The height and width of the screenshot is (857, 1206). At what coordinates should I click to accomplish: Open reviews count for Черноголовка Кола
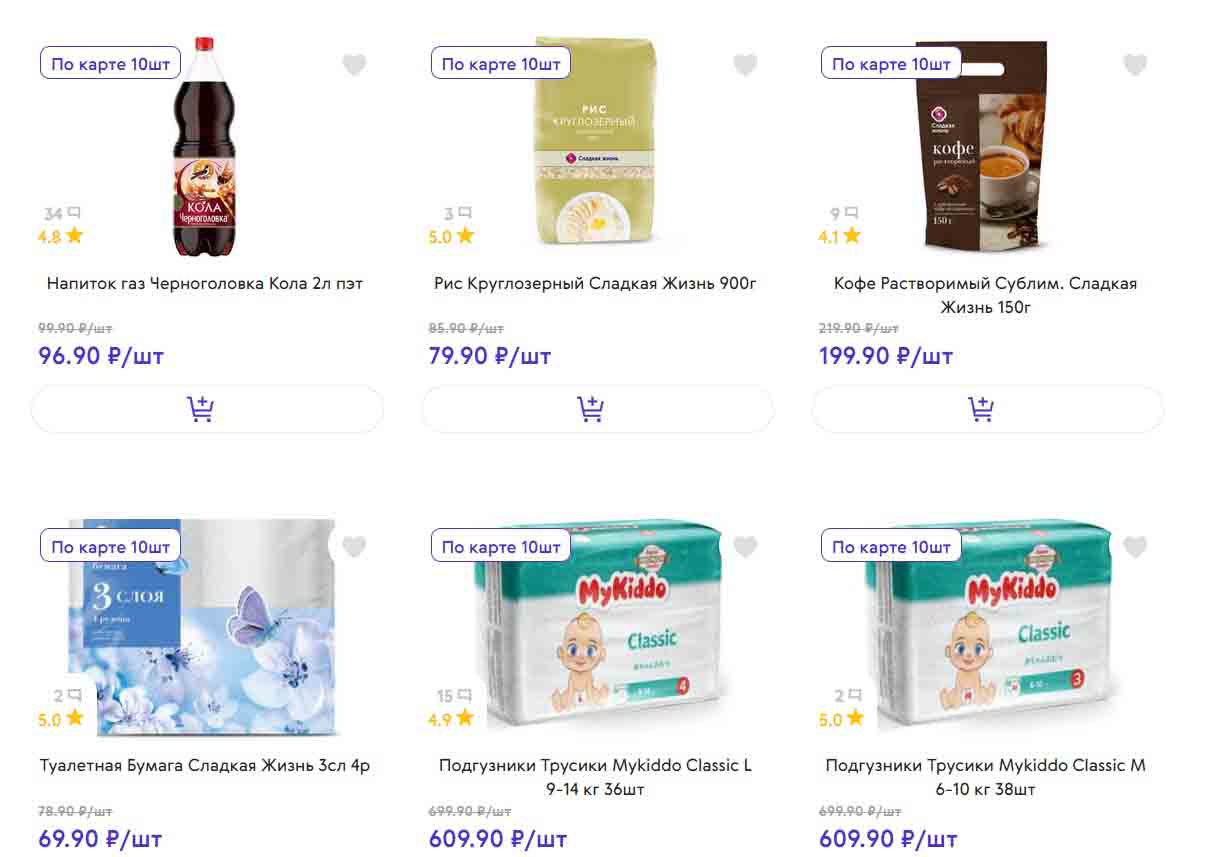point(62,214)
